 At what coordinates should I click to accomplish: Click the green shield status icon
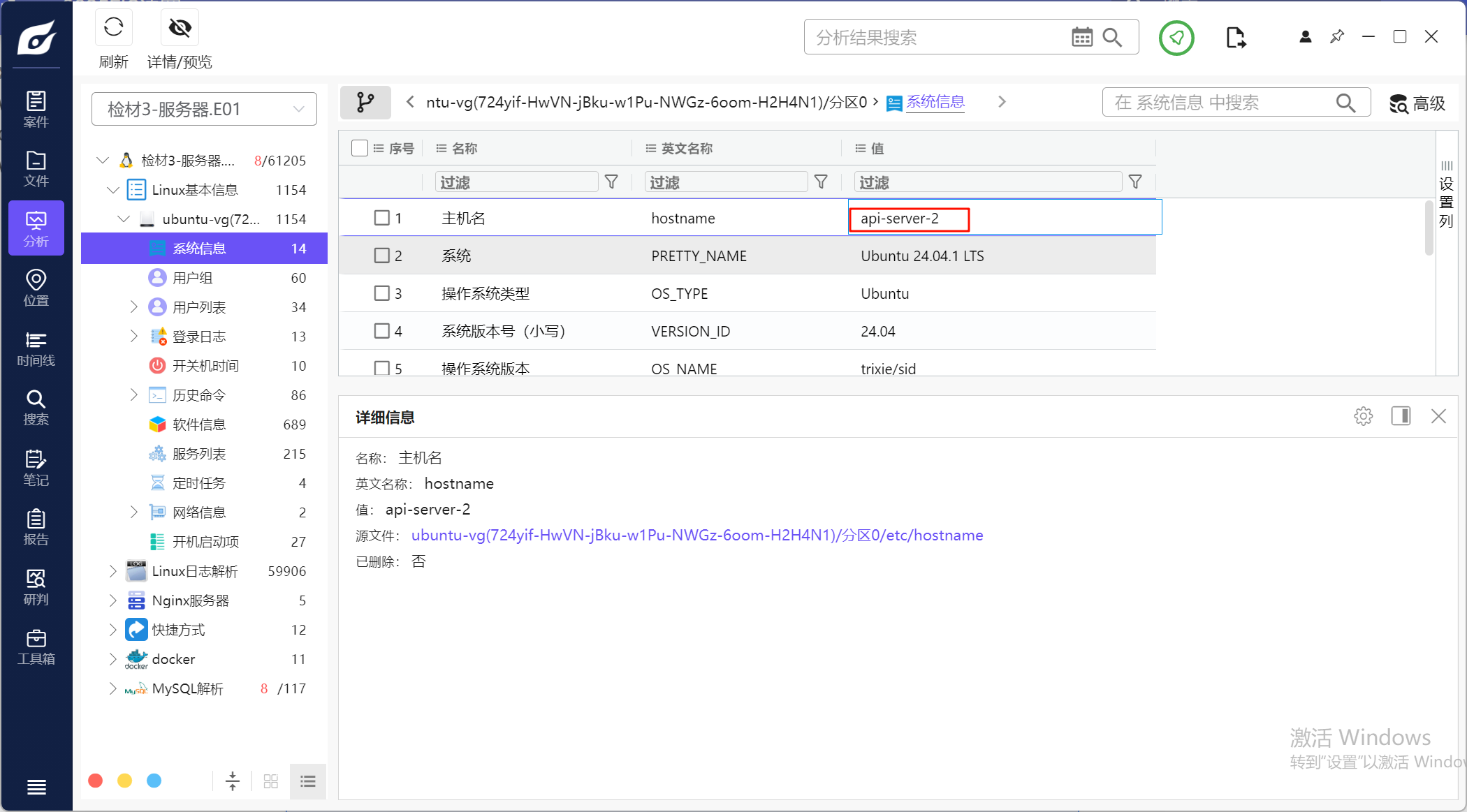pos(1176,38)
